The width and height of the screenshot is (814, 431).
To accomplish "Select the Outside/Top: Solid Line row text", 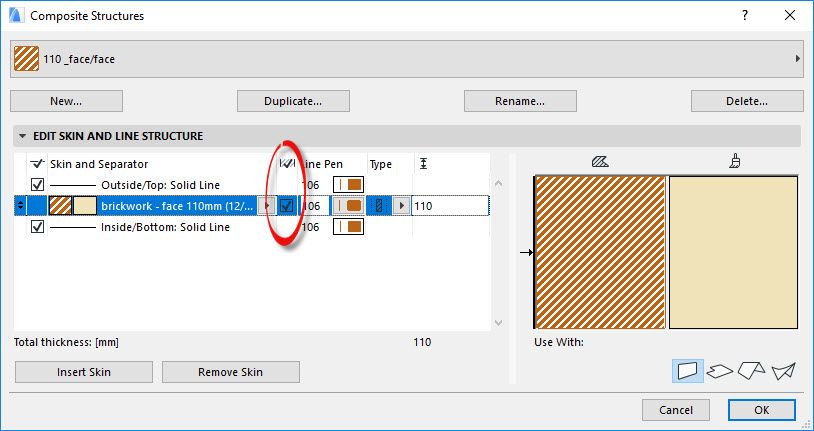I will coord(160,185).
